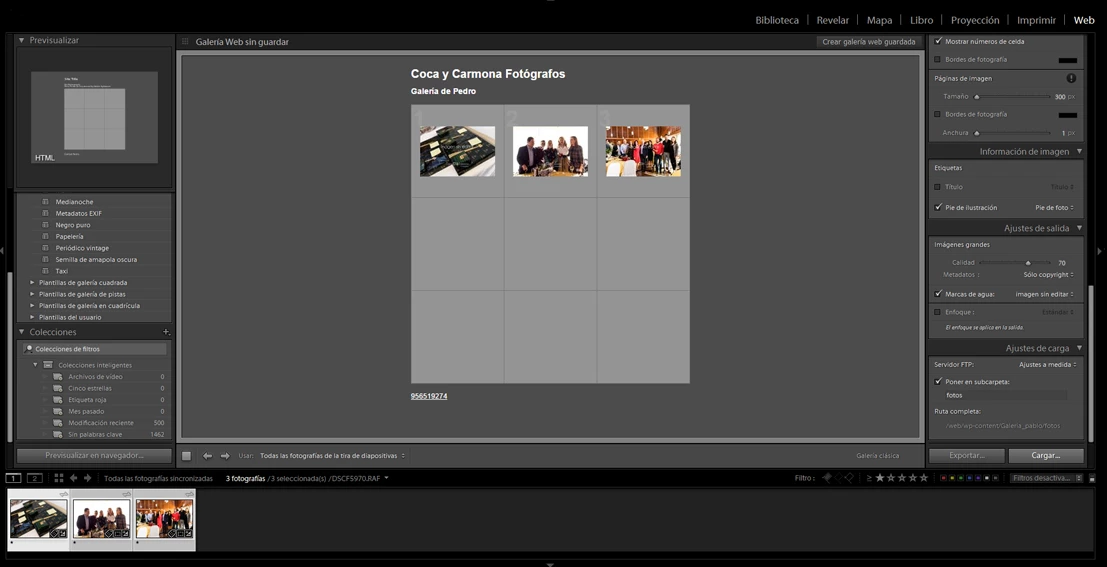Image resolution: width=1107 pixels, height=567 pixels.
Task: Filter by flagged status flag icon
Action: tap(827, 478)
